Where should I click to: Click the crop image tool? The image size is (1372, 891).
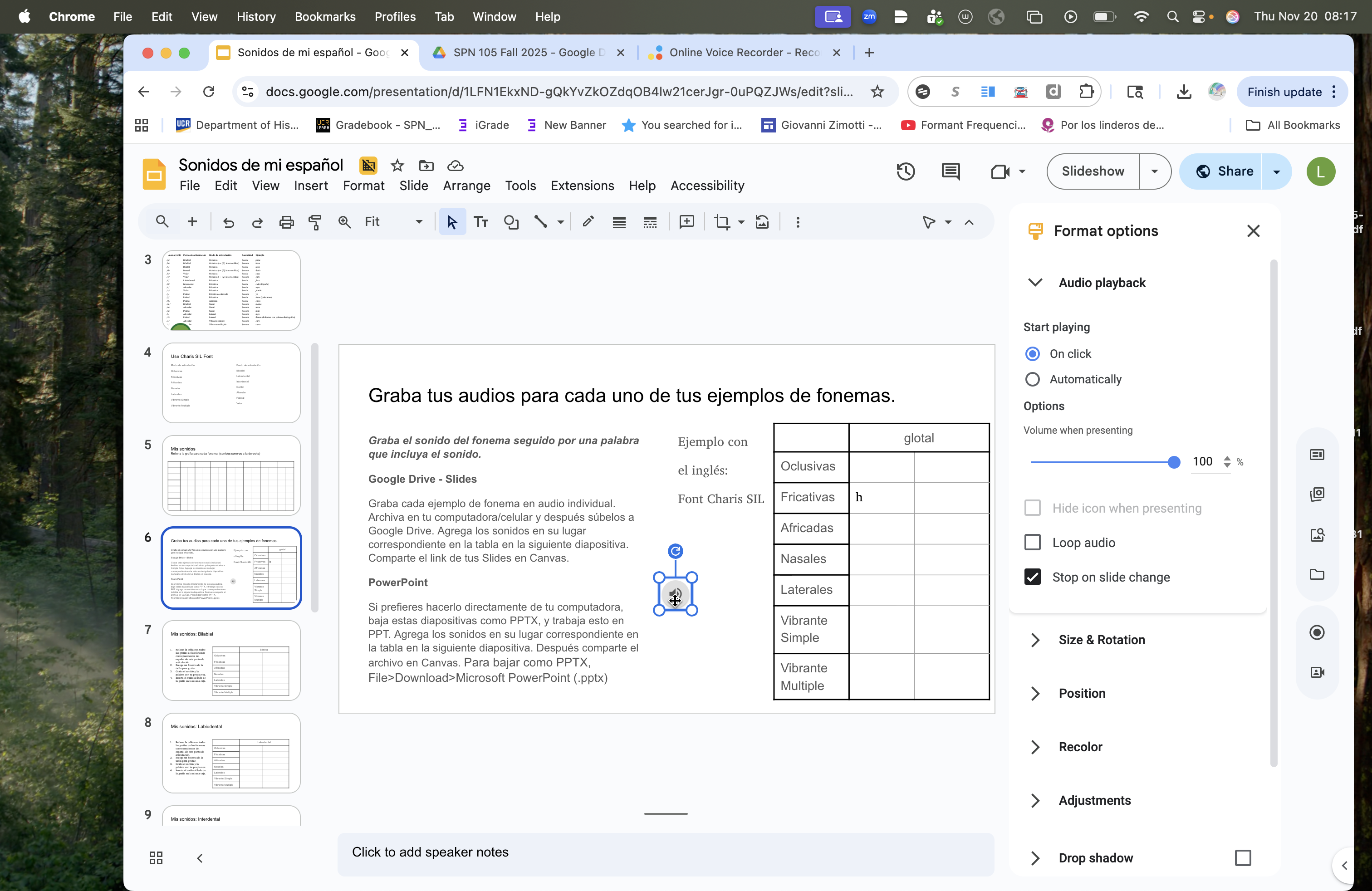coord(722,222)
